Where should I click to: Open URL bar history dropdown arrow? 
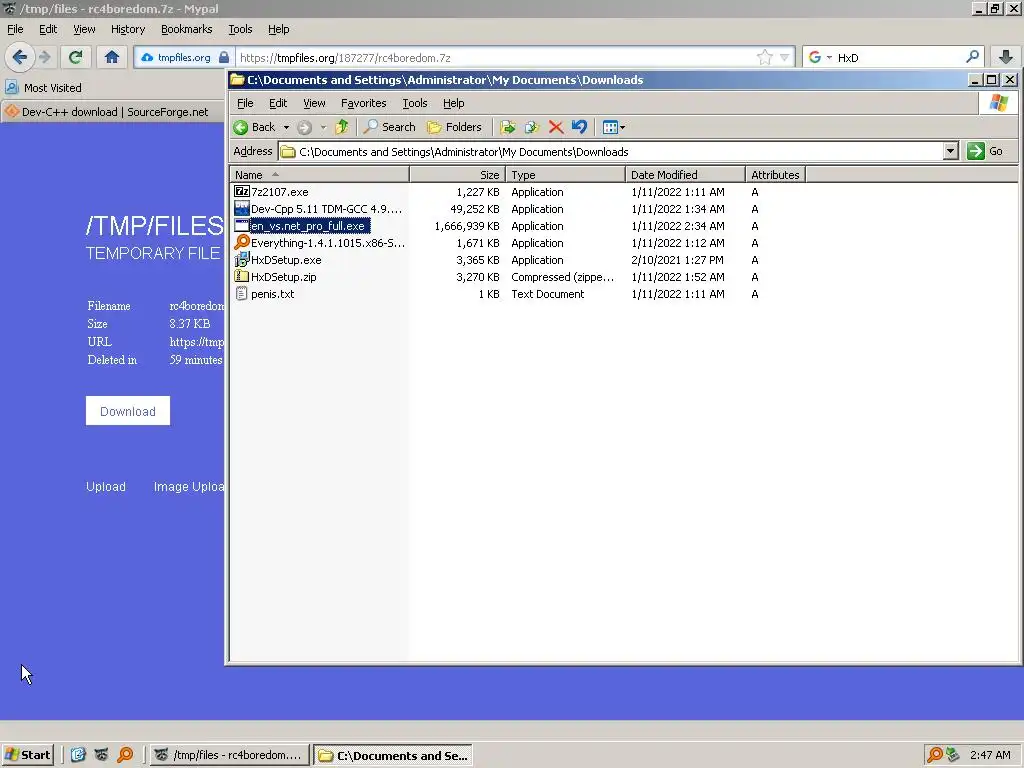(784, 57)
